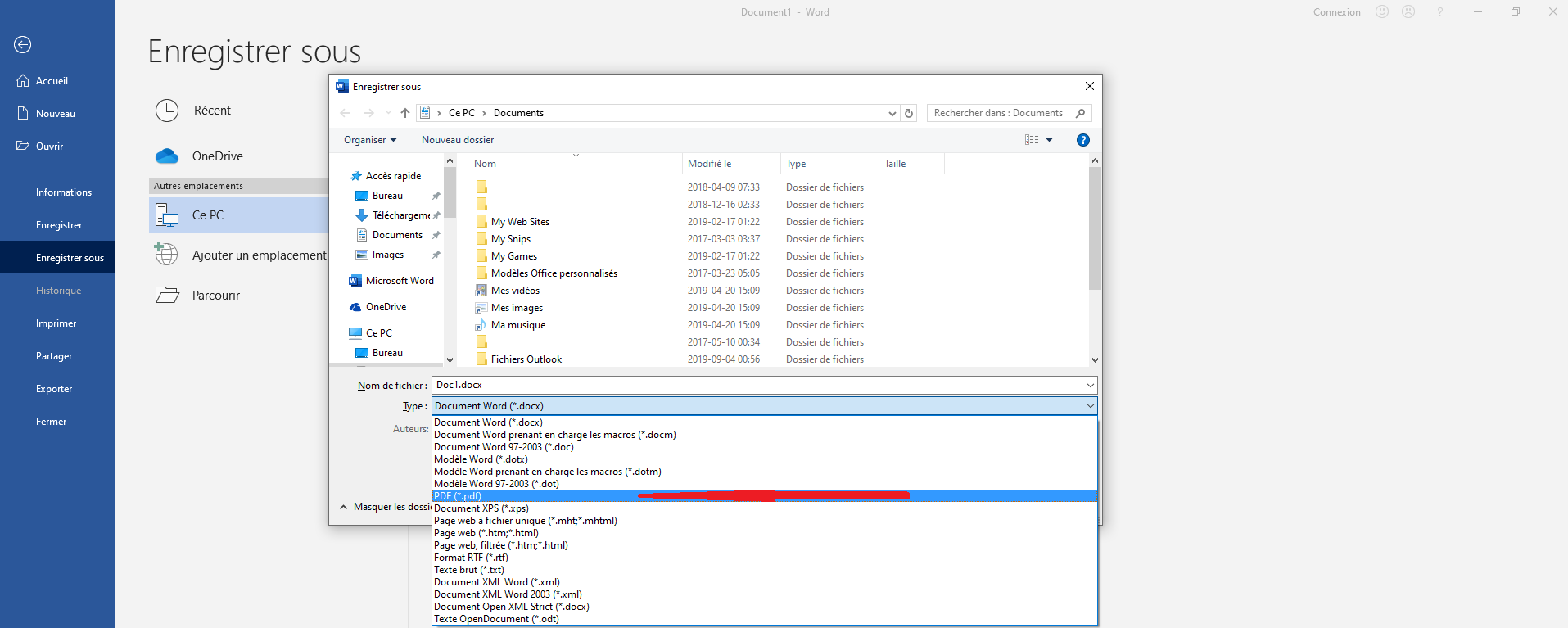Viewport: 1568px width, 628px height.
Task: Select Document Word 97-2003 (*.doc) type
Action: (x=764, y=447)
